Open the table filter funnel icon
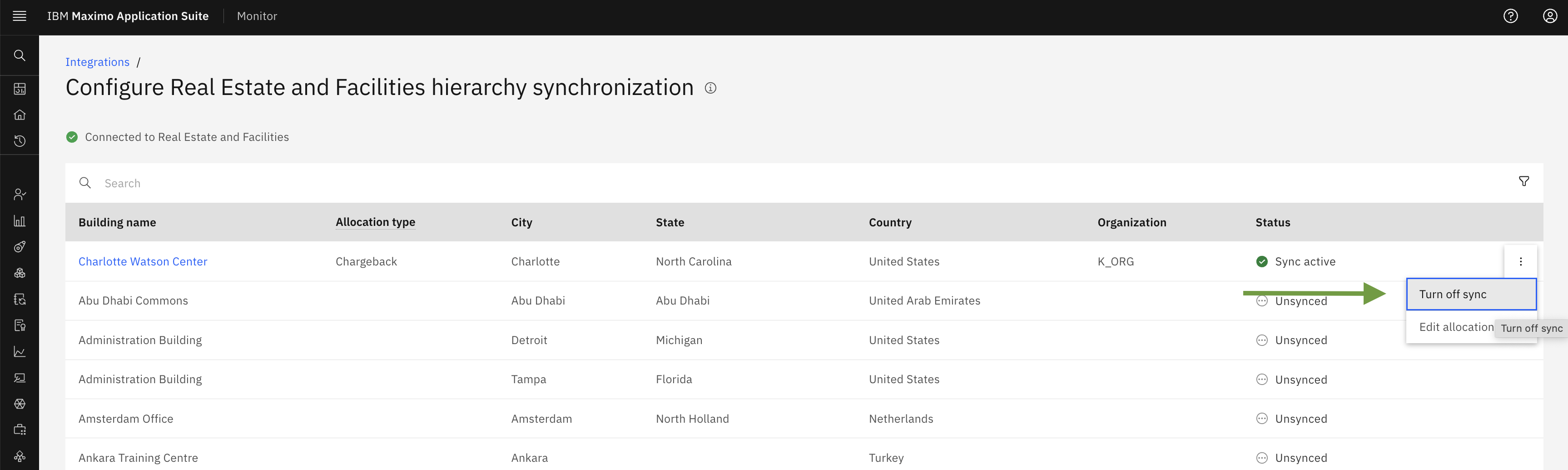The image size is (1568, 470). (1523, 181)
